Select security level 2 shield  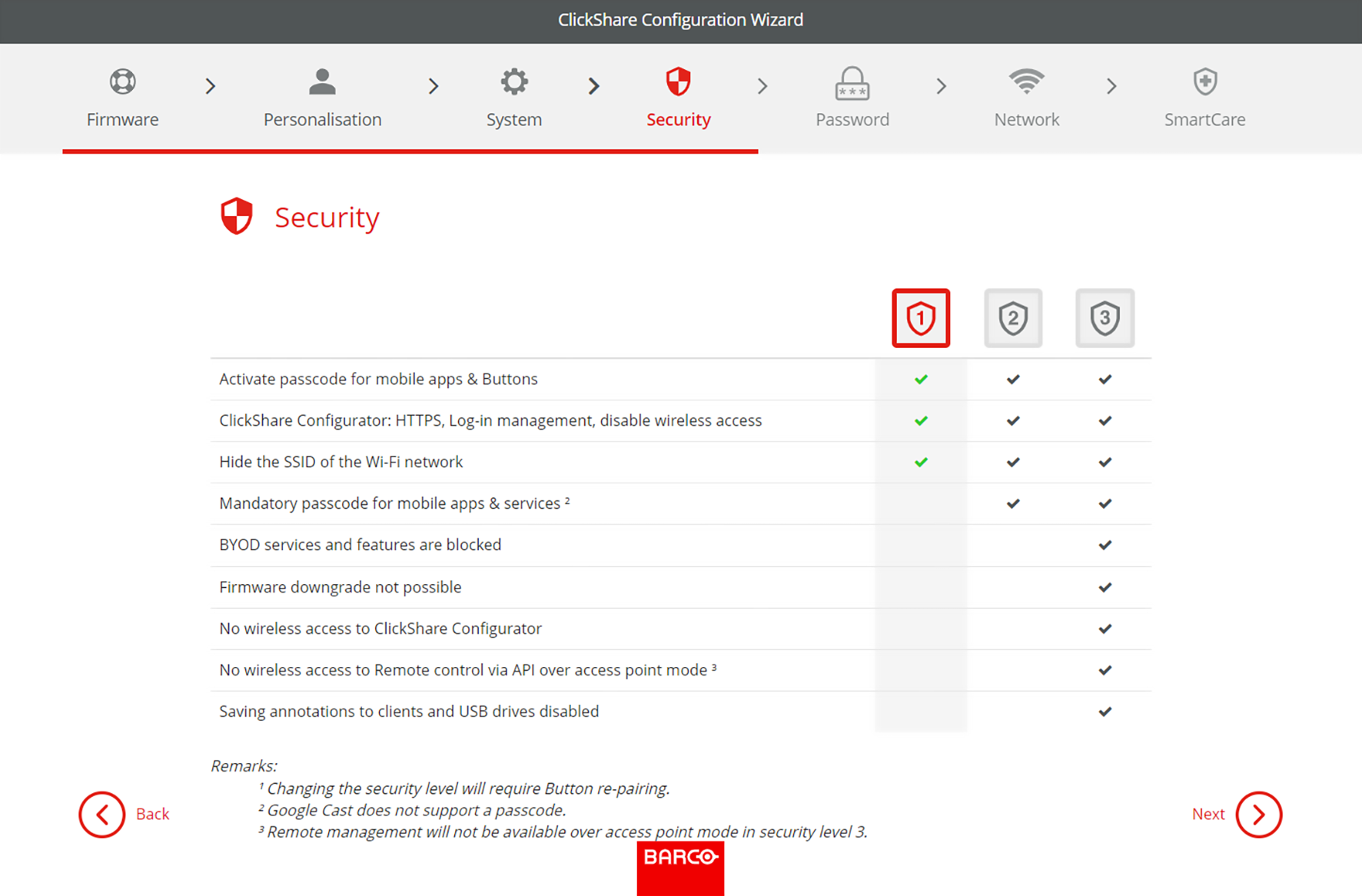[x=1013, y=318]
